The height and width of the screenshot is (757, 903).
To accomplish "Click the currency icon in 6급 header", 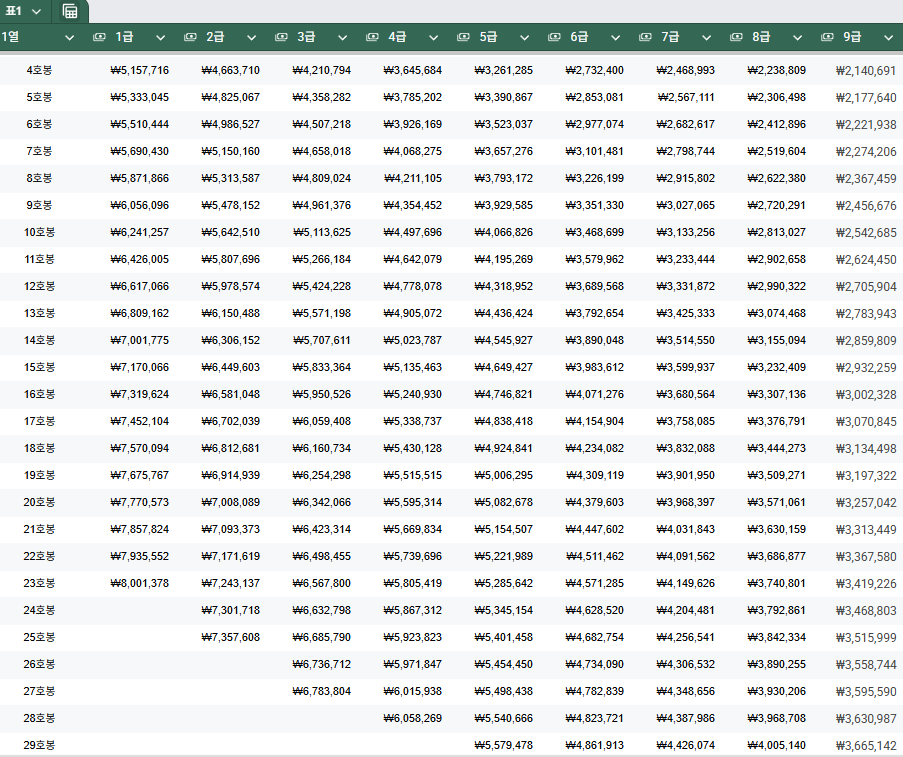I will pos(554,37).
